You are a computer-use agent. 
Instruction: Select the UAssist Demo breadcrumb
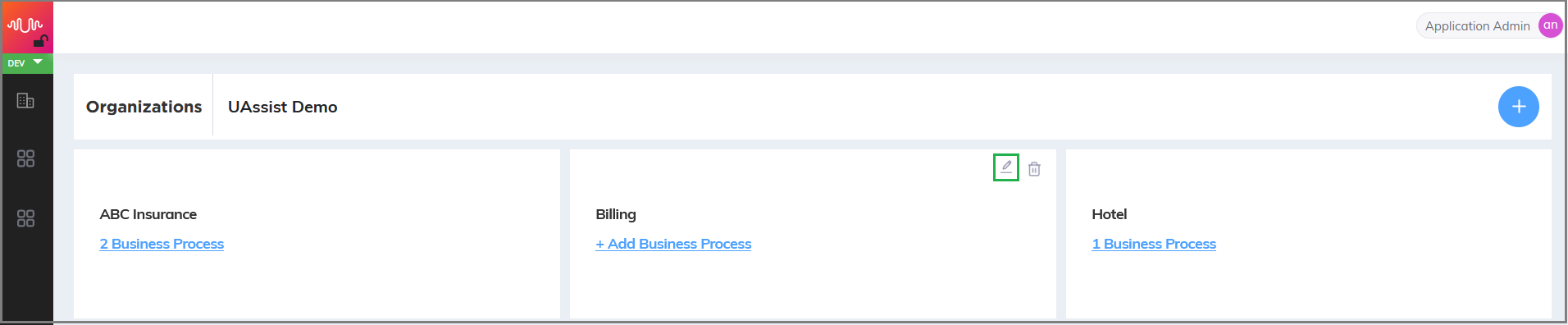[x=282, y=107]
